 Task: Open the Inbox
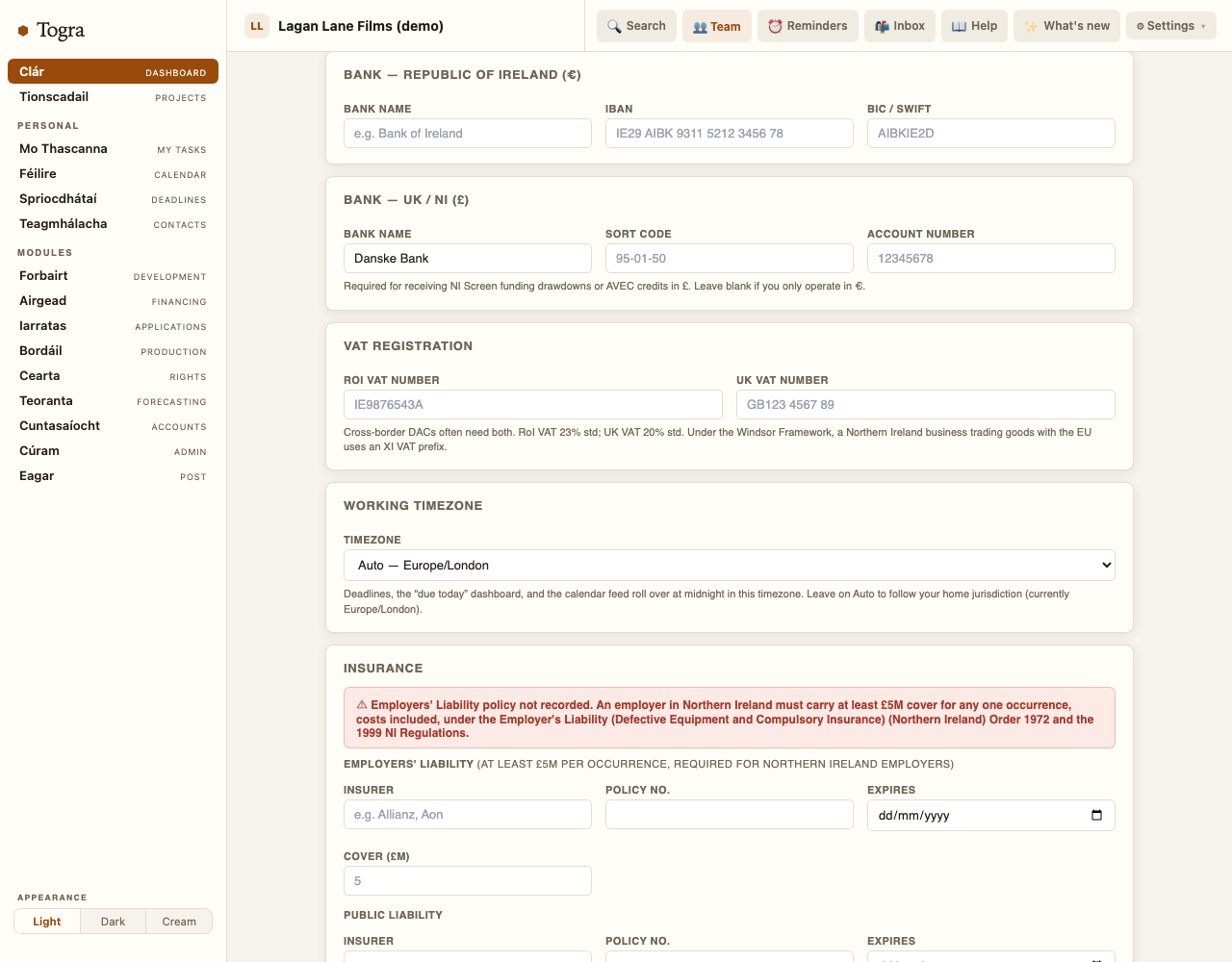pos(900,26)
